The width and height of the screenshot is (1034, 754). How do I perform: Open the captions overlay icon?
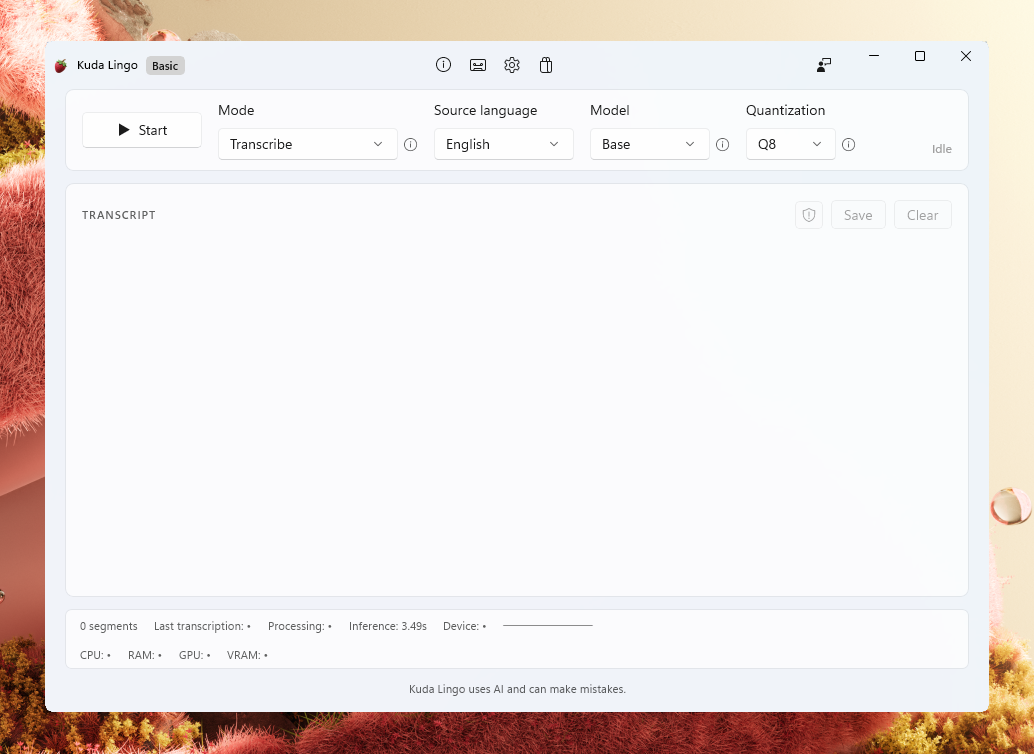pos(477,65)
